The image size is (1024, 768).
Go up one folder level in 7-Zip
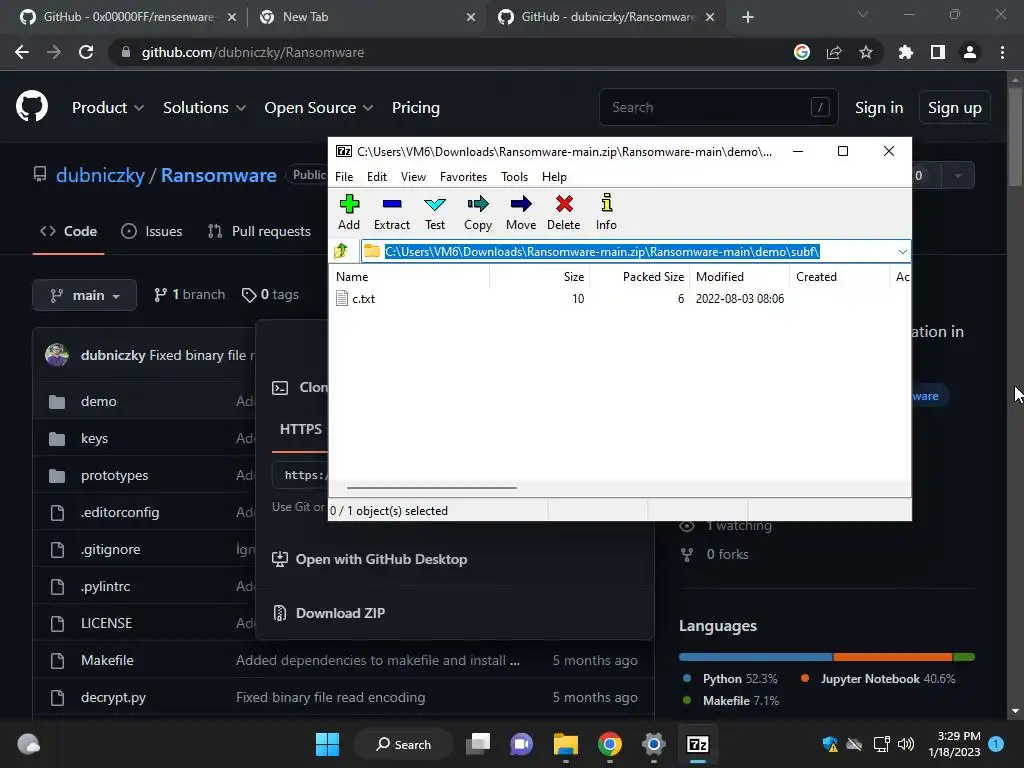341,251
